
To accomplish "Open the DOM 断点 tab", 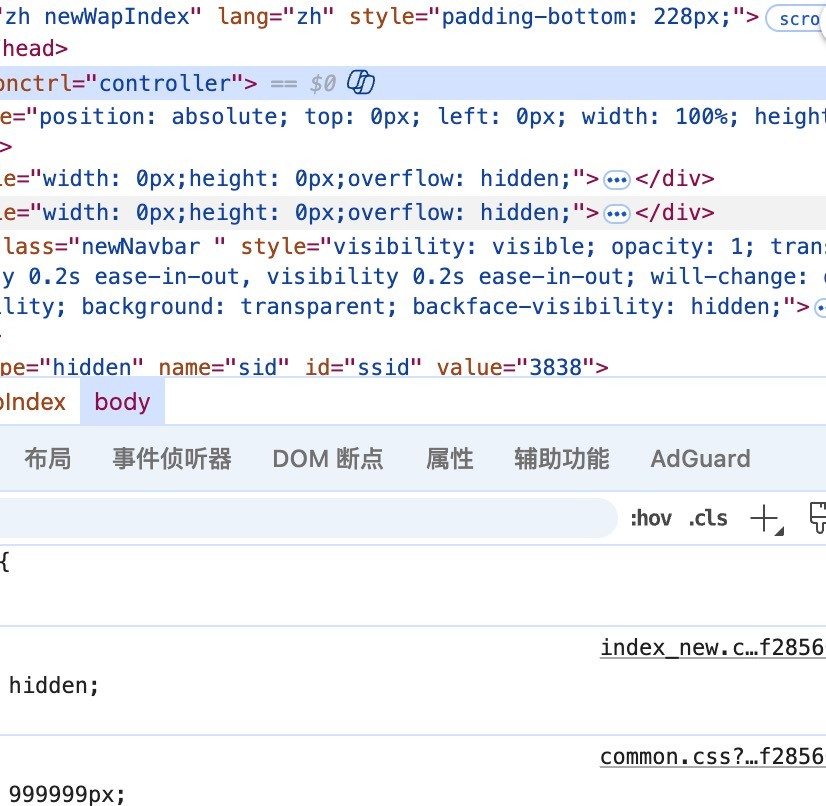I will click(x=328, y=459).
